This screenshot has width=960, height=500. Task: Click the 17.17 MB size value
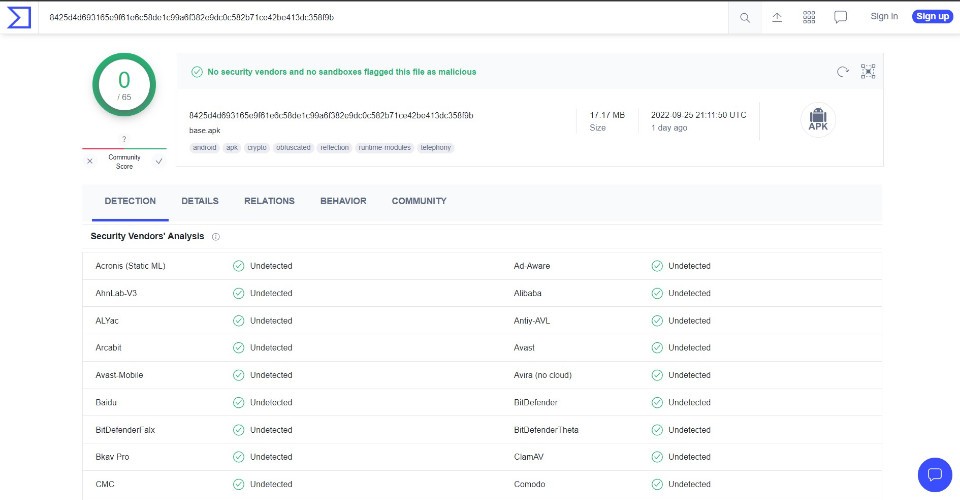[x=607, y=115]
